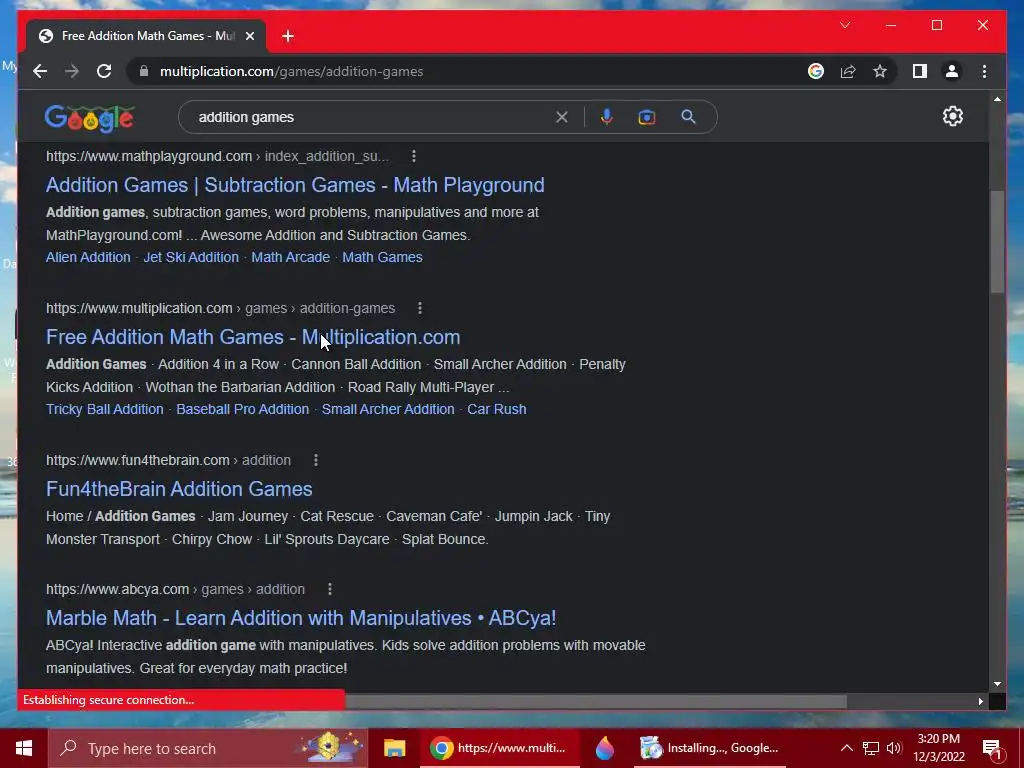Click the scroll down arrow
The image size is (1024, 768).
997,684
